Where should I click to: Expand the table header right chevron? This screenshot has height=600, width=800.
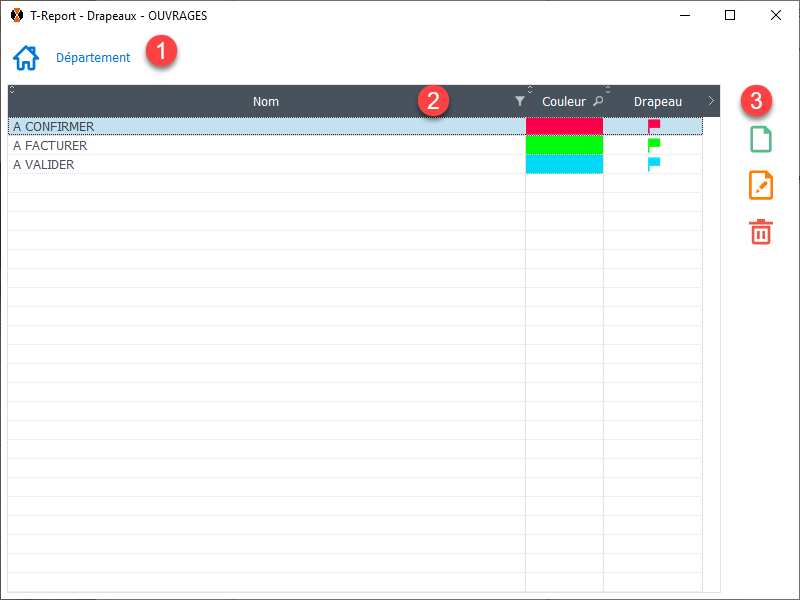coord(711,101)
